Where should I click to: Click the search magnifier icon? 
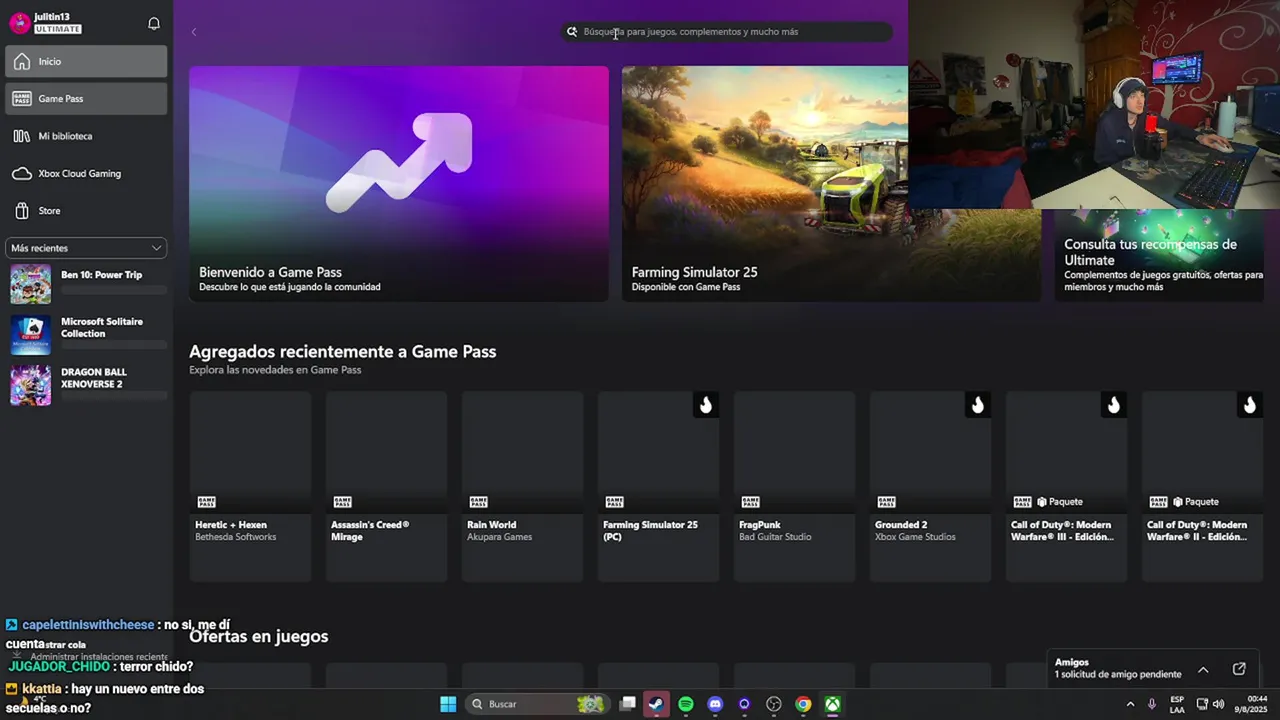coord(572,32)
